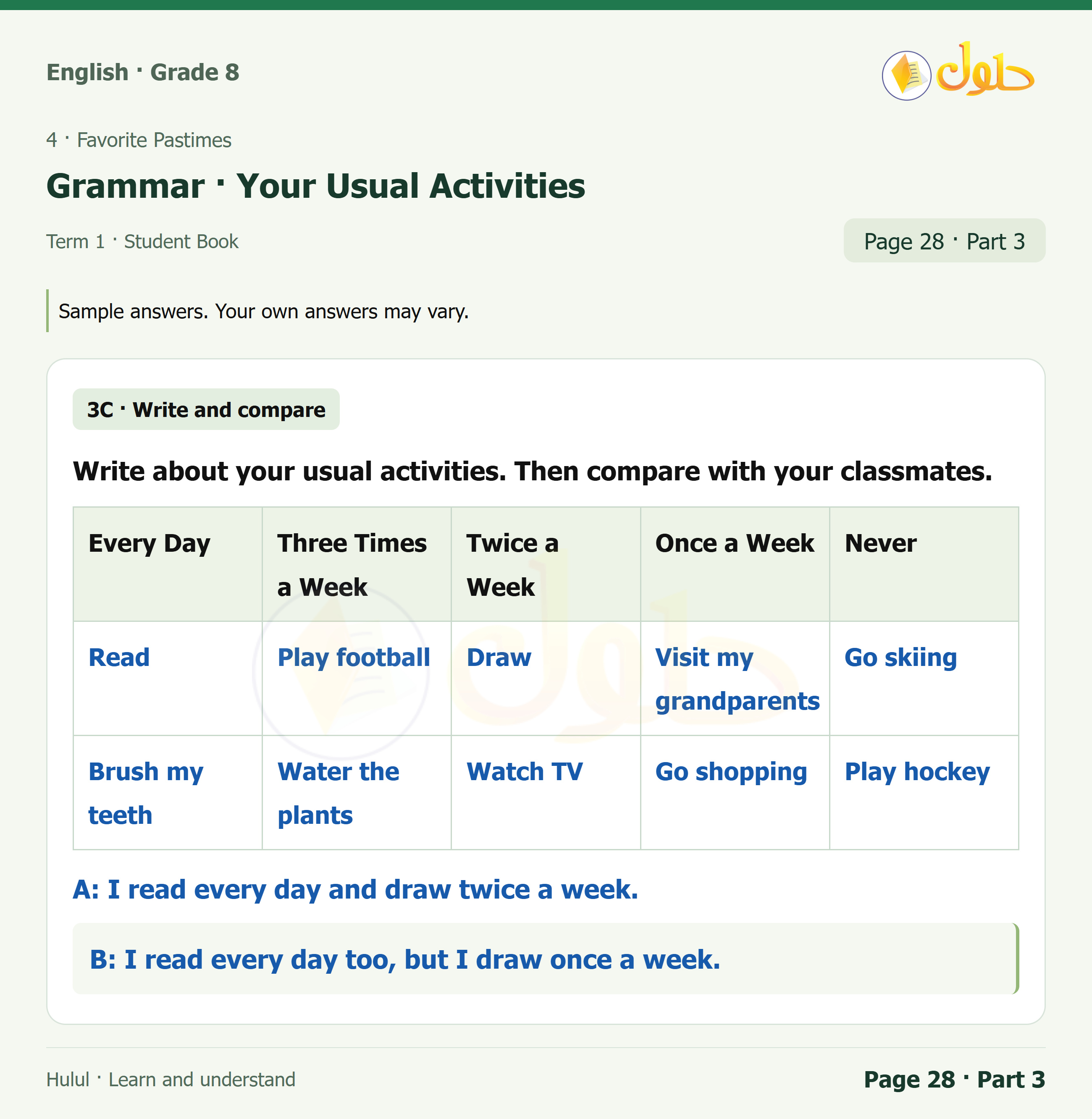Click the 'Sample answers. Your own answers may vary.' note

point(264,311)
